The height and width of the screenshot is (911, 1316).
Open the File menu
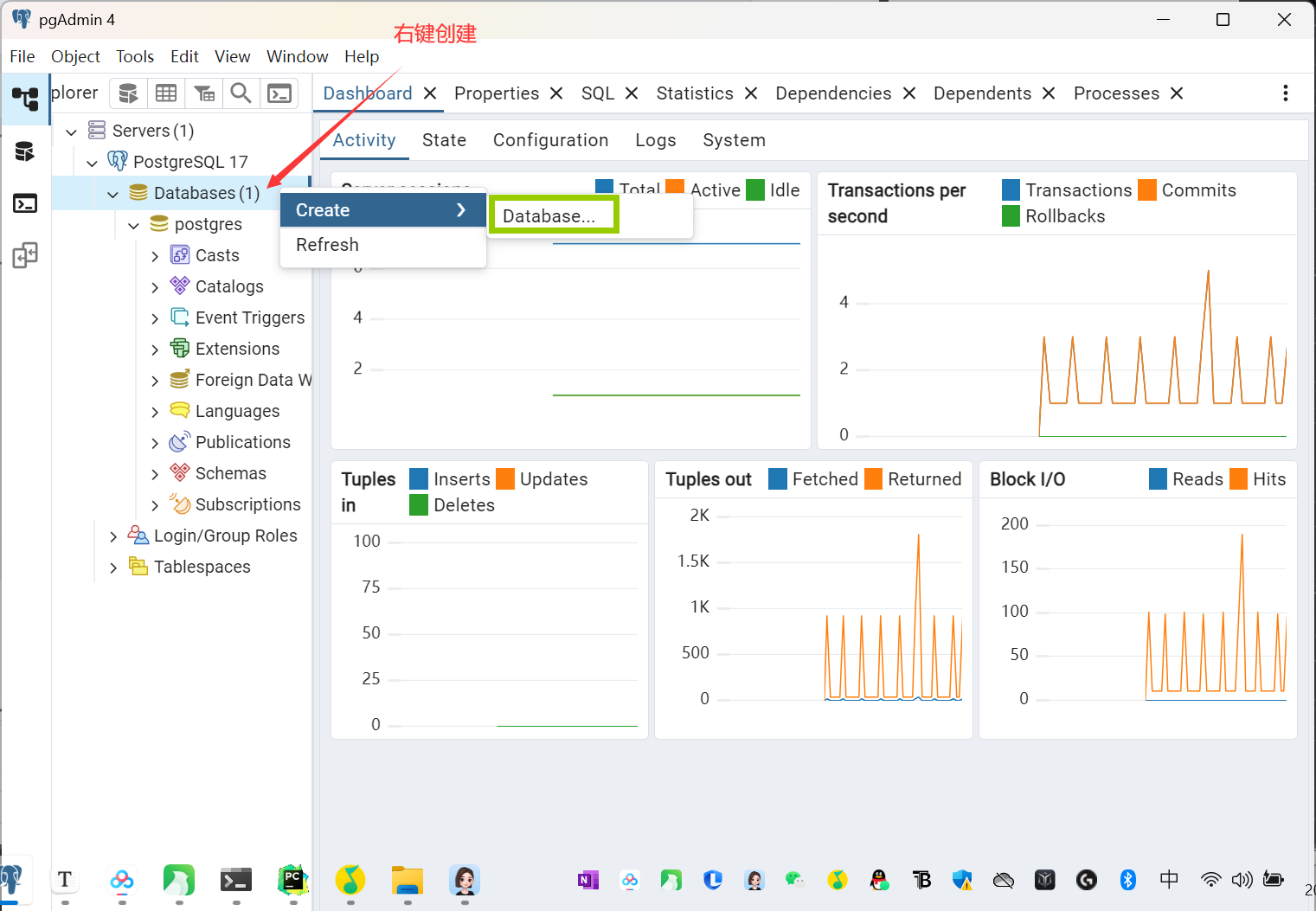22,56
